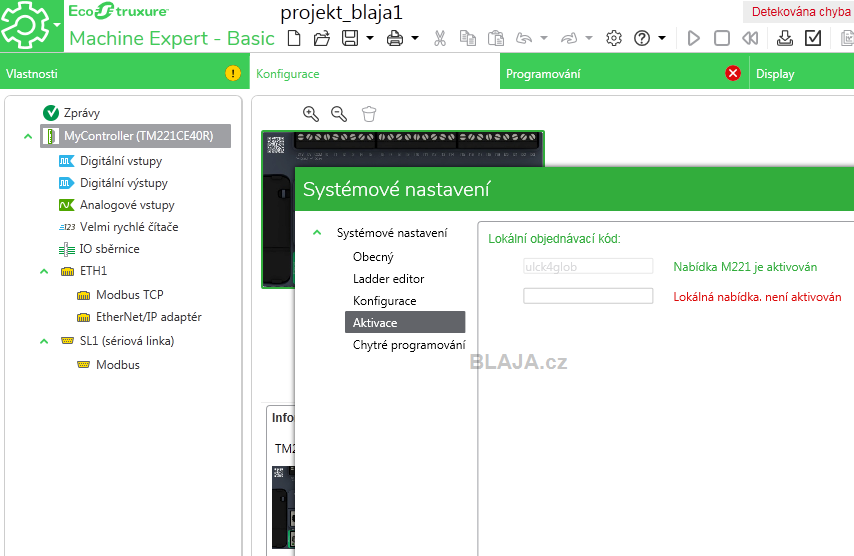The image size is (854, 556).
Task: Click the empty local offer code field
Action: click(x=588, y=296)
